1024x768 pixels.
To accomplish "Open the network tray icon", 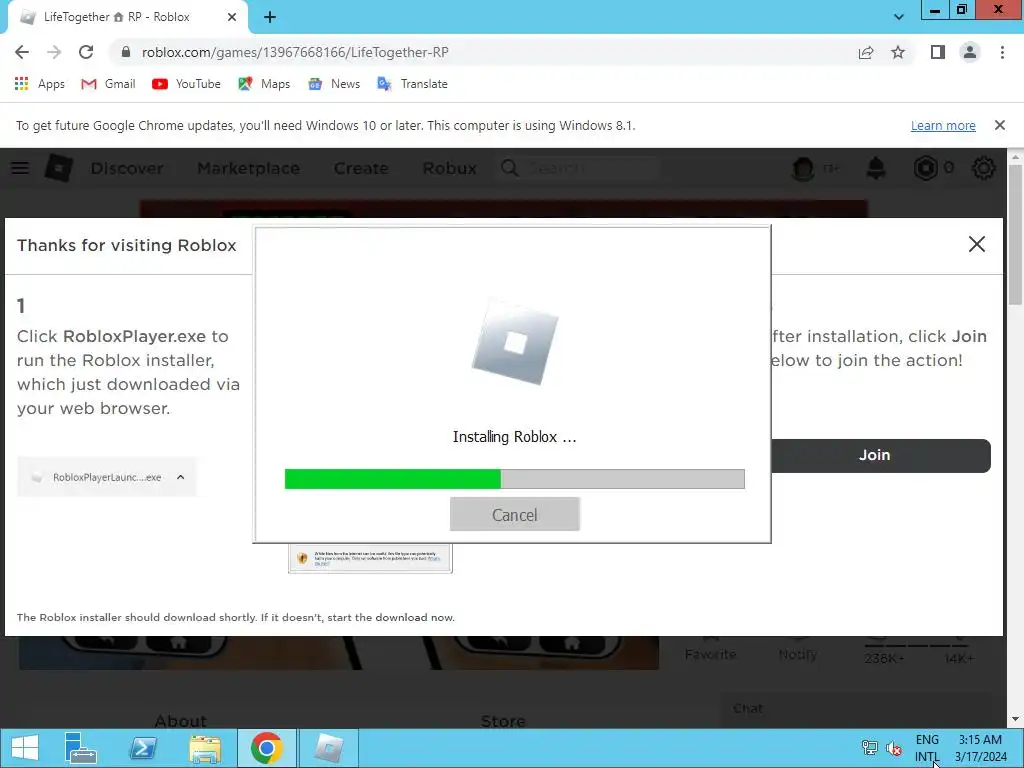I will click(x=869, y=748).
